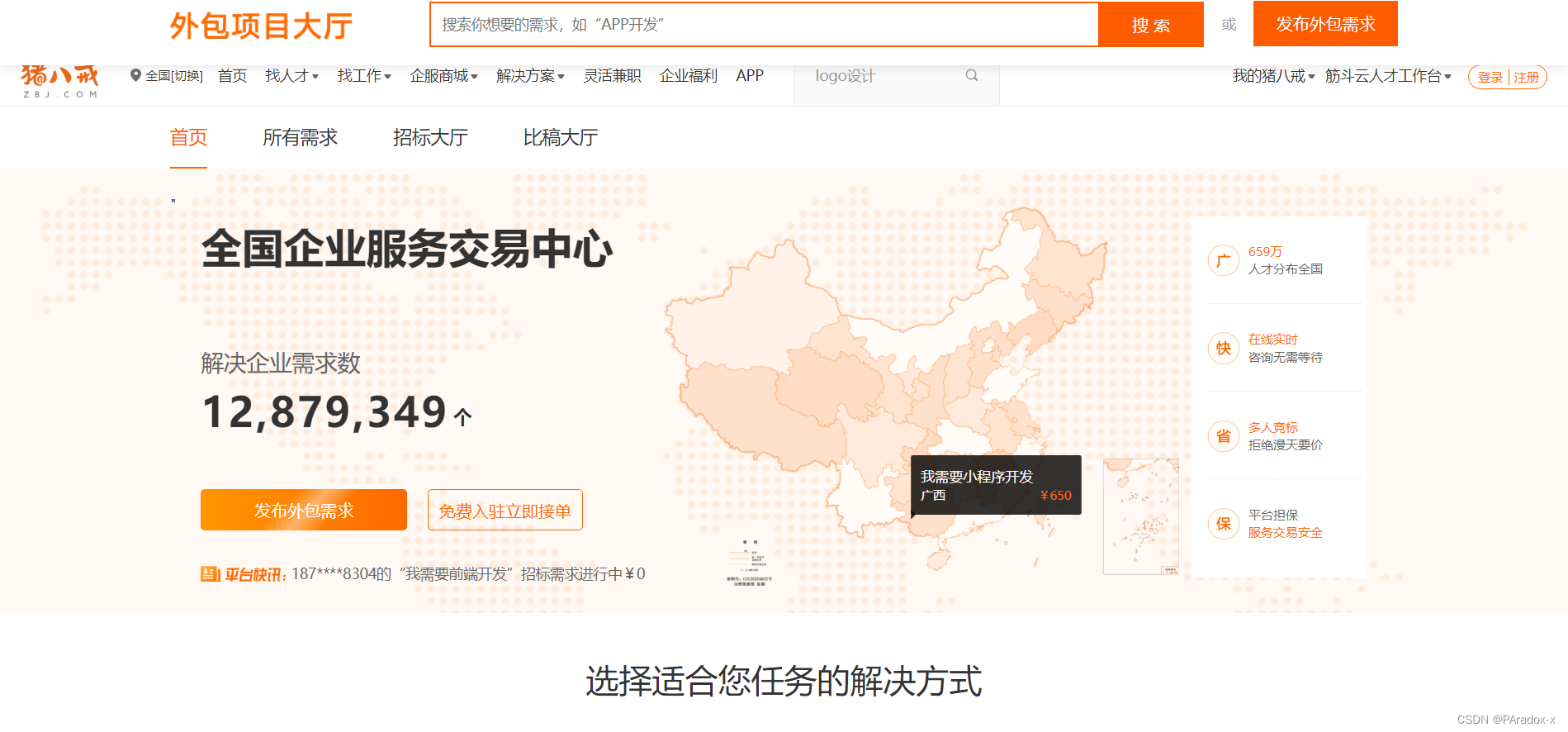Expand the 筋斗云人才工作台 menu
This screenshot has width=1568, height=732.
[1388, 76]
